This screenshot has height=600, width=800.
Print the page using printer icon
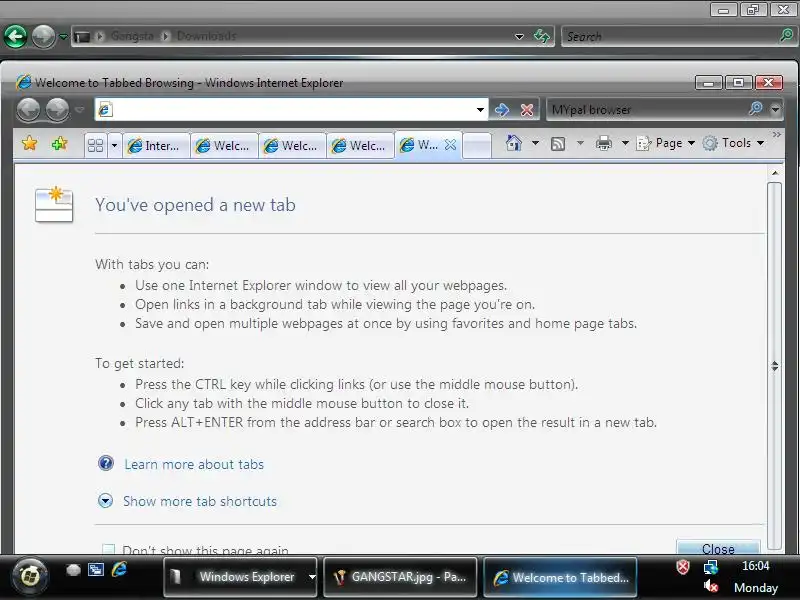(x=604, y=143)
